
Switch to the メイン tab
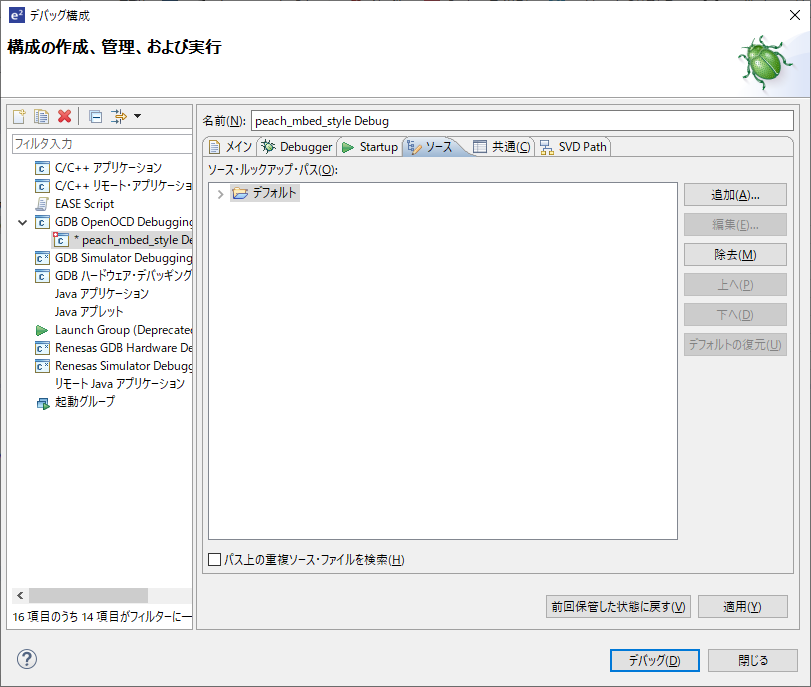pos(230,147)
